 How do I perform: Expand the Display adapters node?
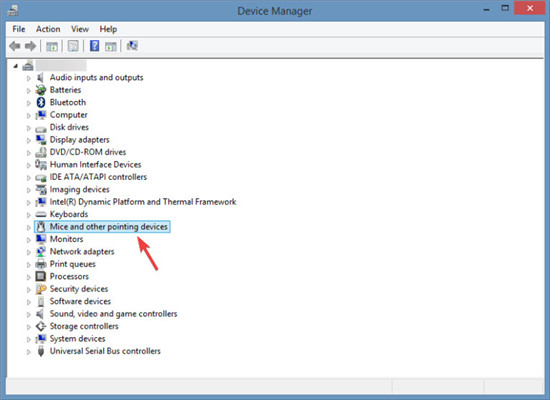(x=29, y=140)
